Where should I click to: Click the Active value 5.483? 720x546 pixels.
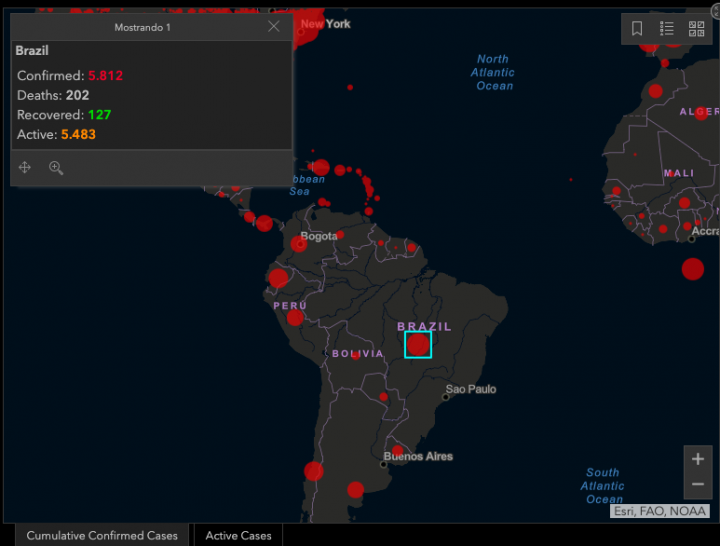[x=78, y=134]
